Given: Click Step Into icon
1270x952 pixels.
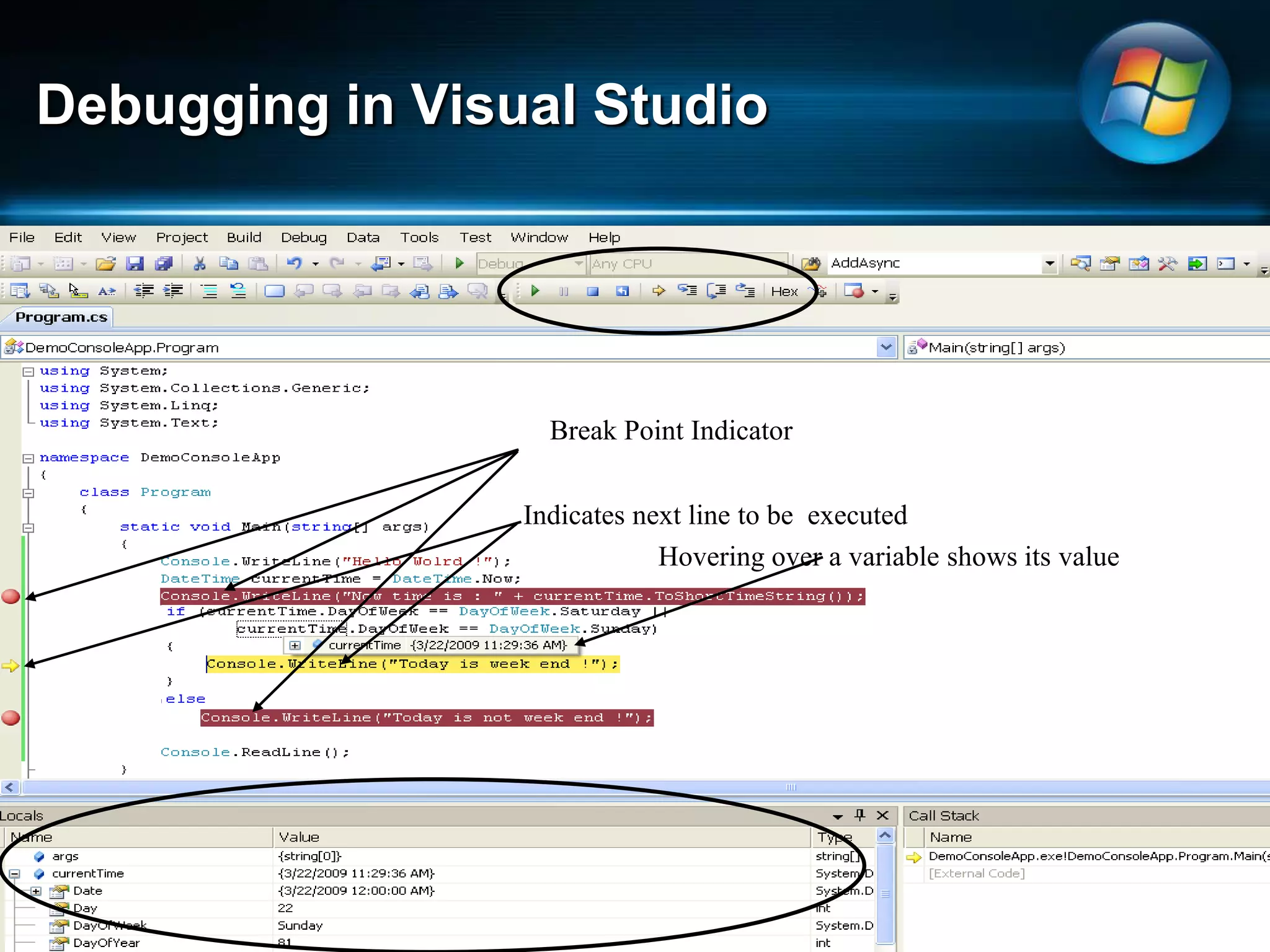Looking at the screenshot, I should click(687, 291).
